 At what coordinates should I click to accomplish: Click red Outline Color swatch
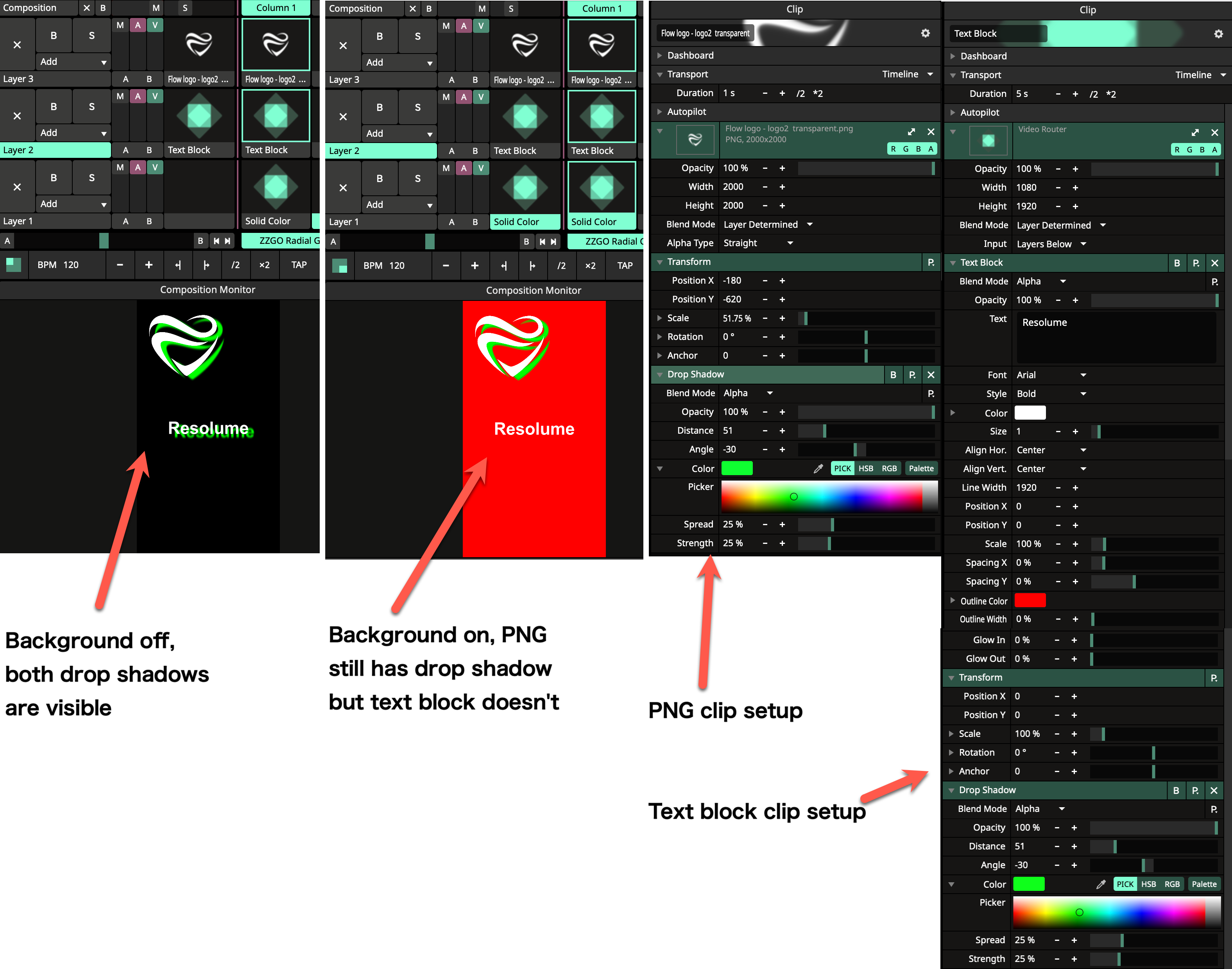point(1030,600)
